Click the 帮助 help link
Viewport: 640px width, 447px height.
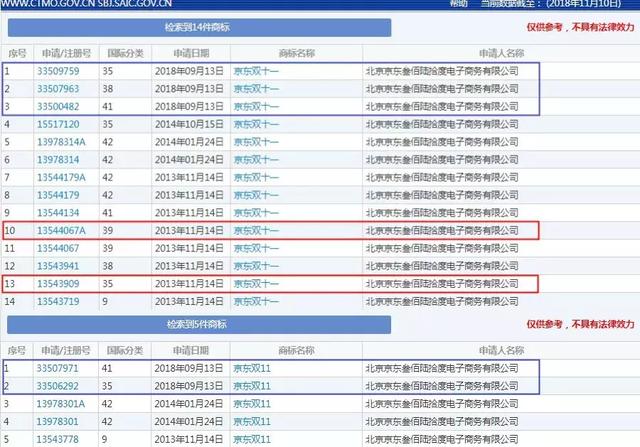458,4
